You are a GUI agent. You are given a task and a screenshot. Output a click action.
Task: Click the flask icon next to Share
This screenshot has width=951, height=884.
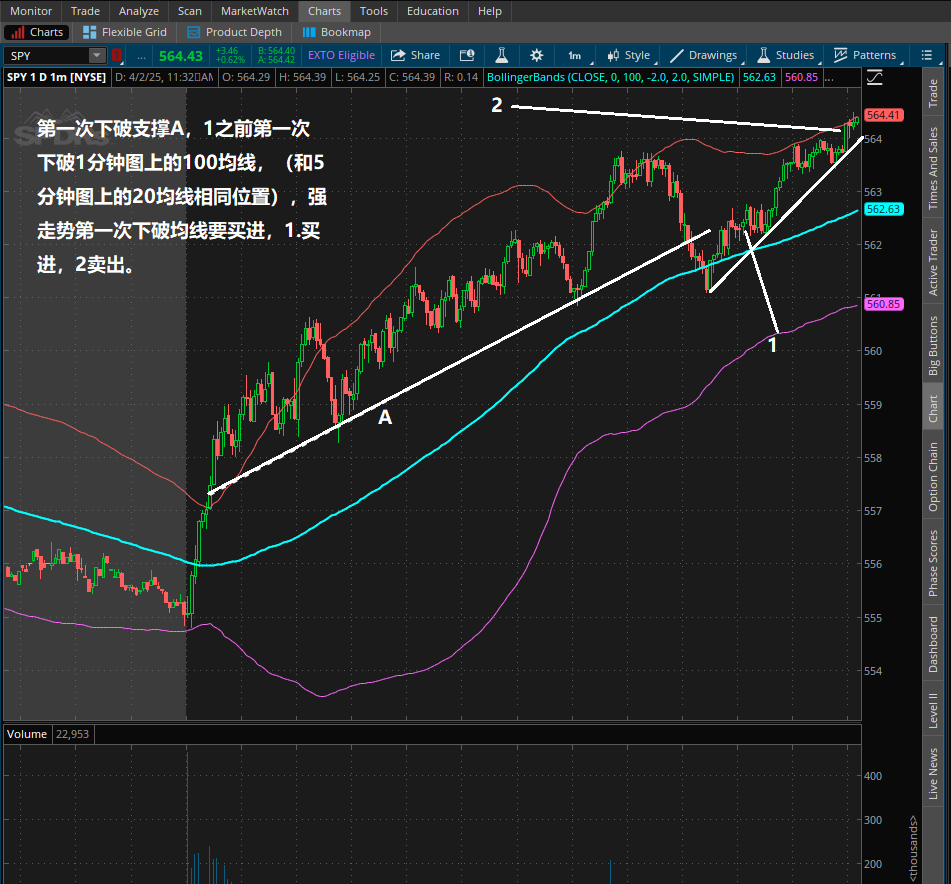click(502, 55)
